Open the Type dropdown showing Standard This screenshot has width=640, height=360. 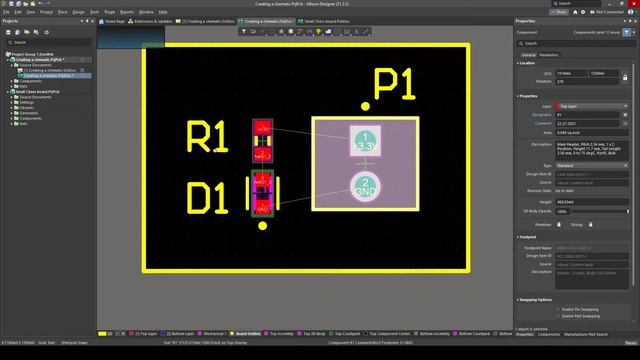(592, 166)
